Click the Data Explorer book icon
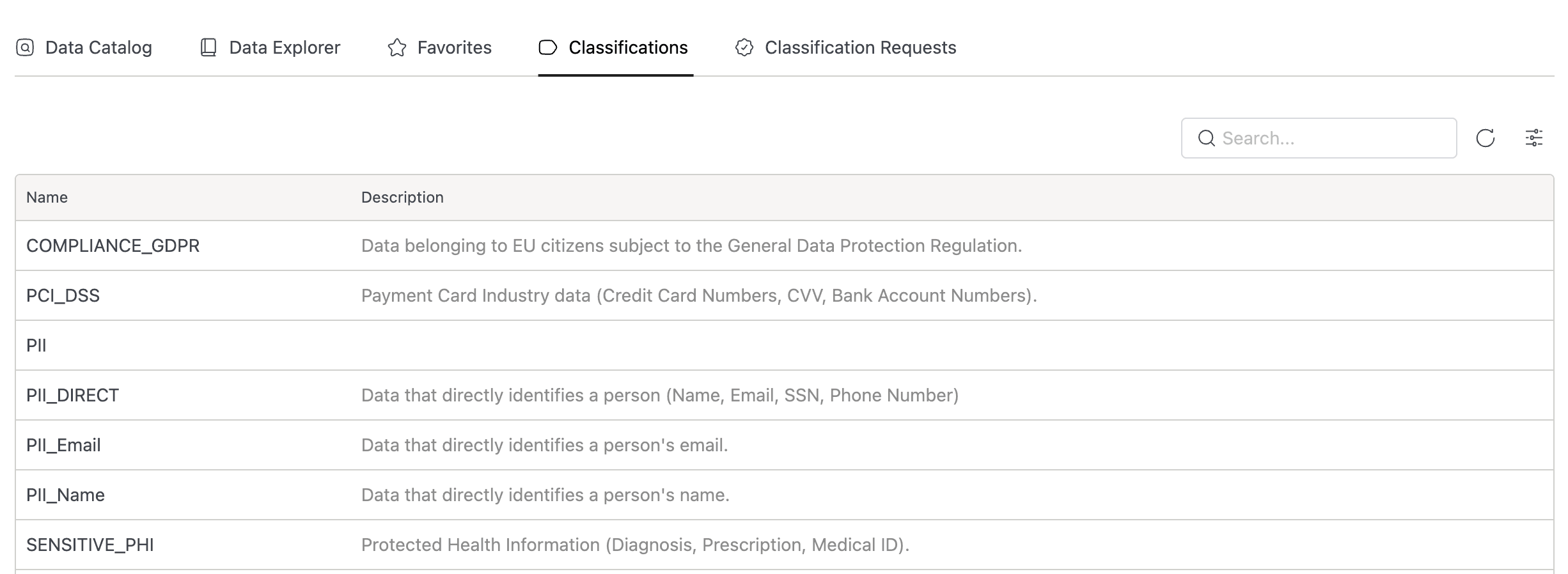Image resolution: width=1568 pixels, height=574 pixels. 208,47
